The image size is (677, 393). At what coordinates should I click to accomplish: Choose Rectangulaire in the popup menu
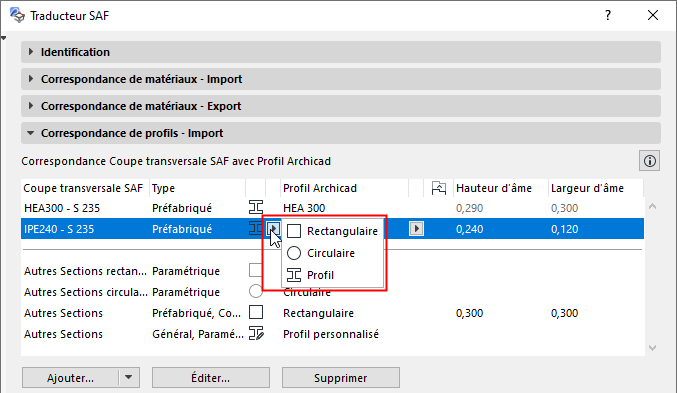pos(332,231)
